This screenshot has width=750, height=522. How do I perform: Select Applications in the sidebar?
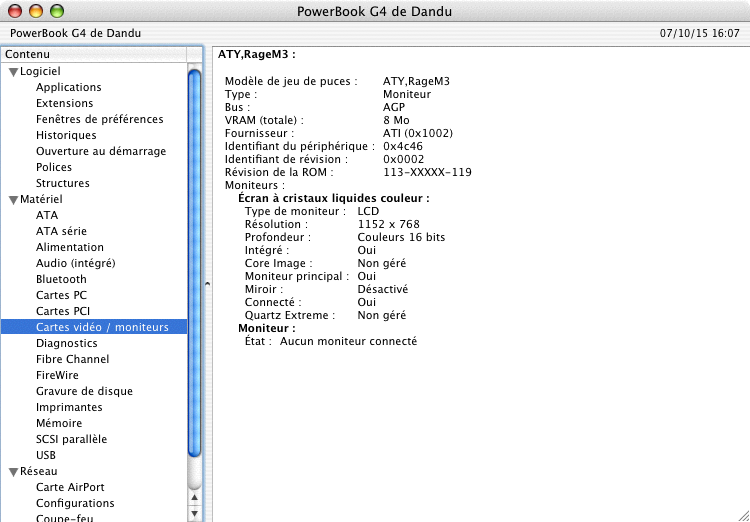point(69,87)
